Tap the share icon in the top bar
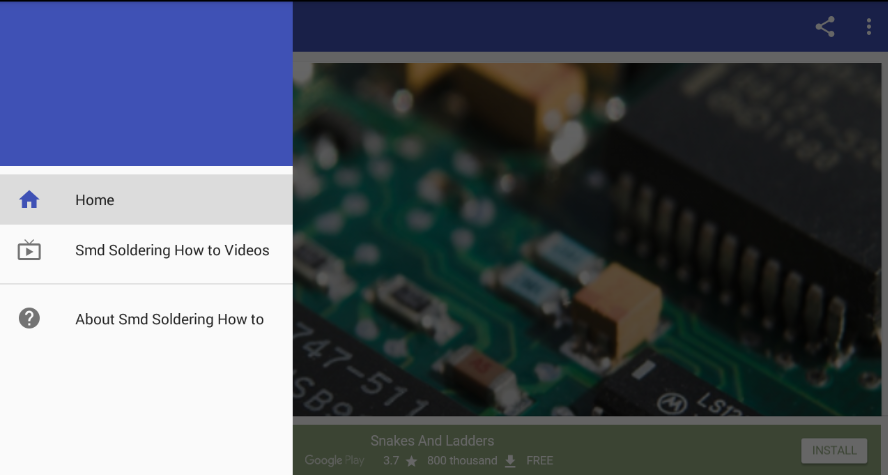This screenshot has width=888, height=475. click(x=825, y=27)
